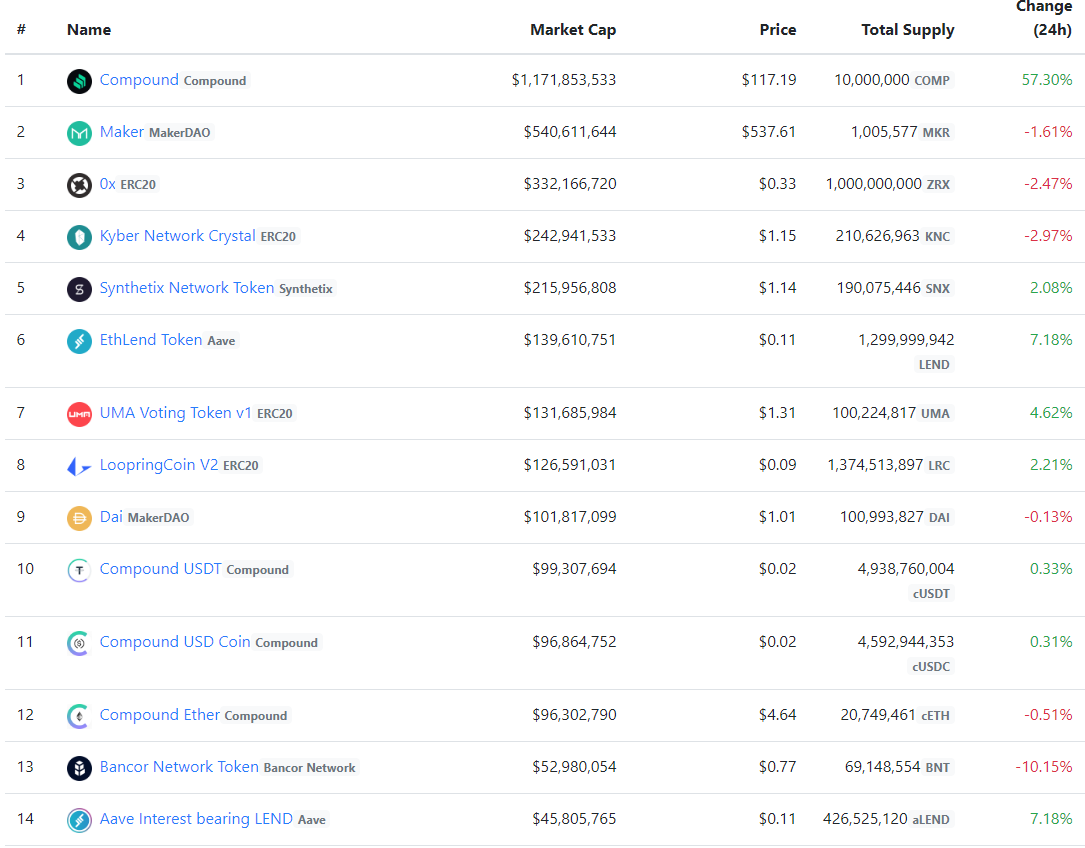The image size is (1085, 848).
Task: Sort by the Name column header
Action: [89, 30]
